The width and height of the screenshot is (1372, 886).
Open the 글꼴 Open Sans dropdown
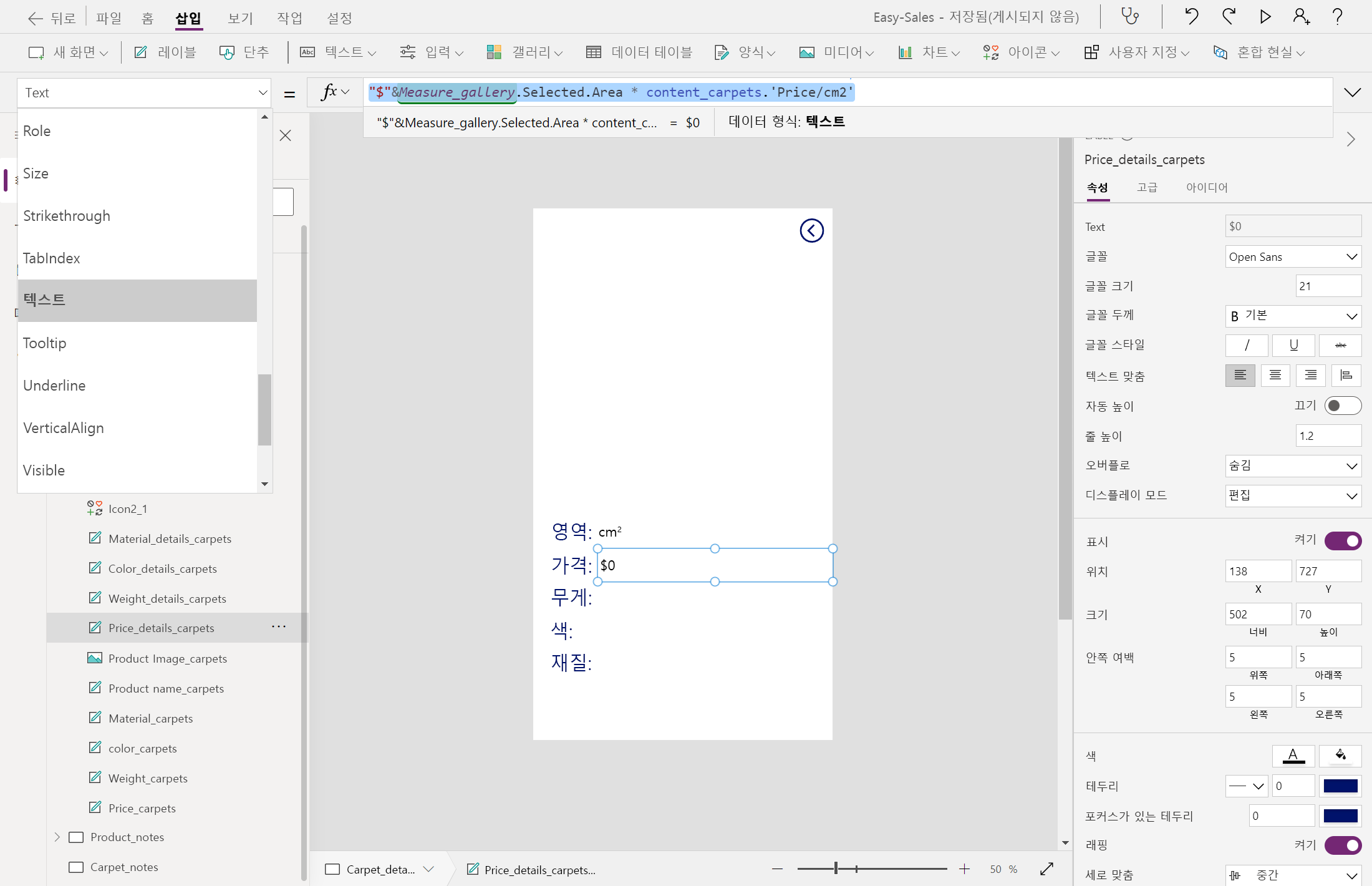click(x=1293, y=257)
